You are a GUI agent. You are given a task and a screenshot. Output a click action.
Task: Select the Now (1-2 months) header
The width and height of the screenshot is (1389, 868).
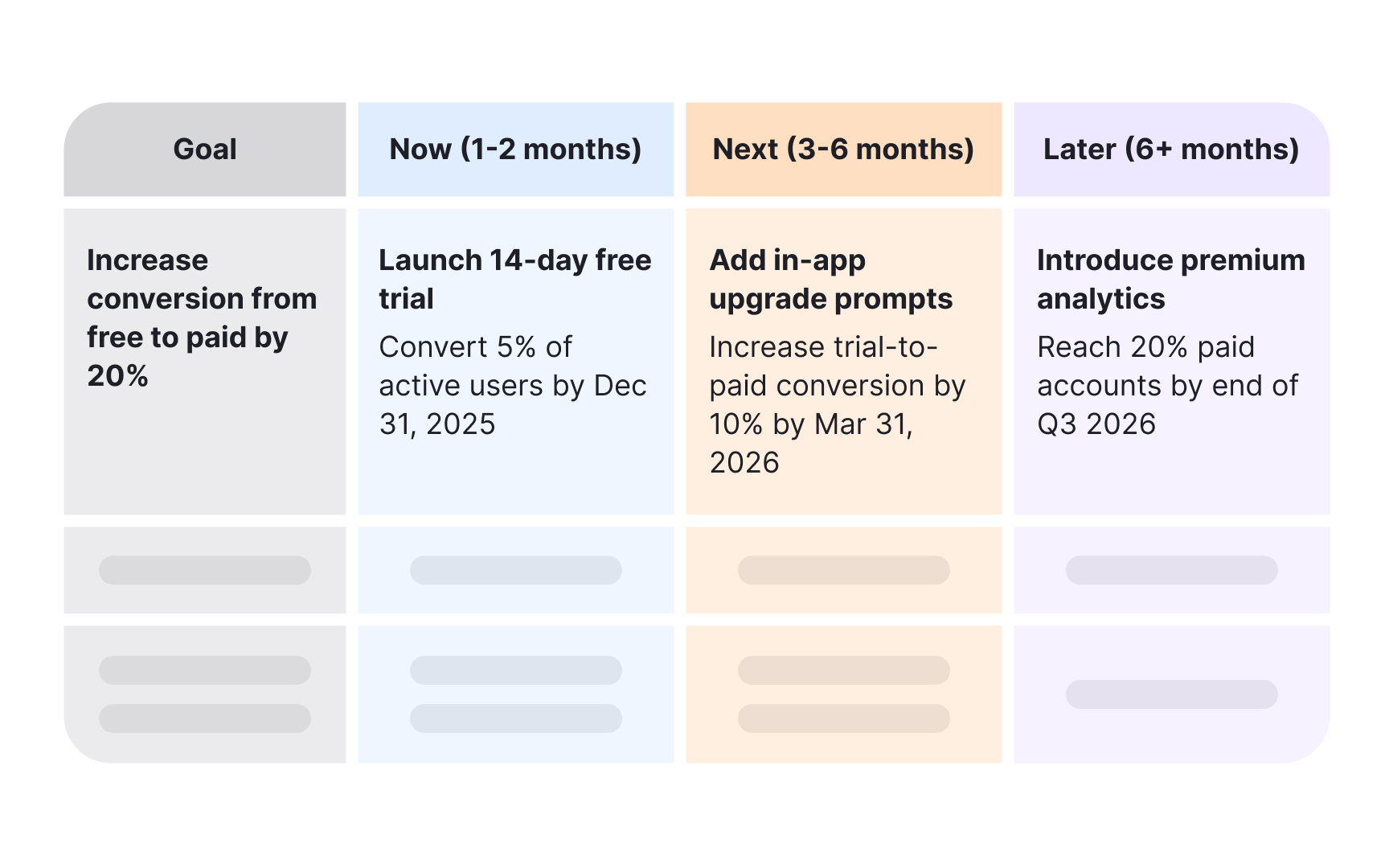click(x=515, y=149)
